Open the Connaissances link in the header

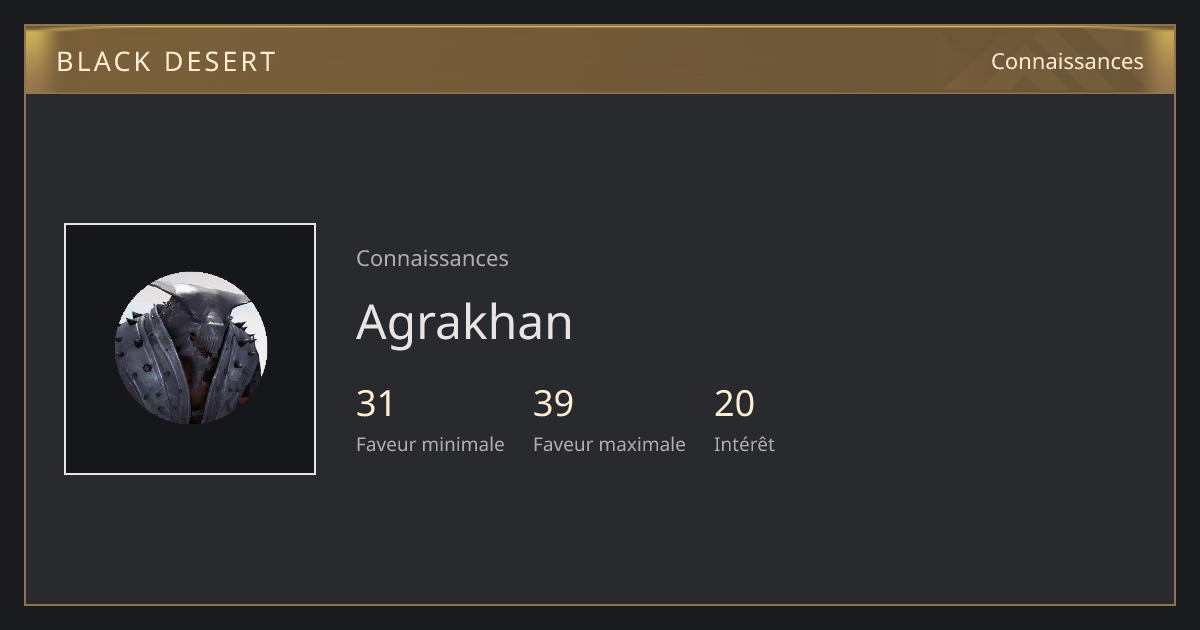click(1067, 61)
